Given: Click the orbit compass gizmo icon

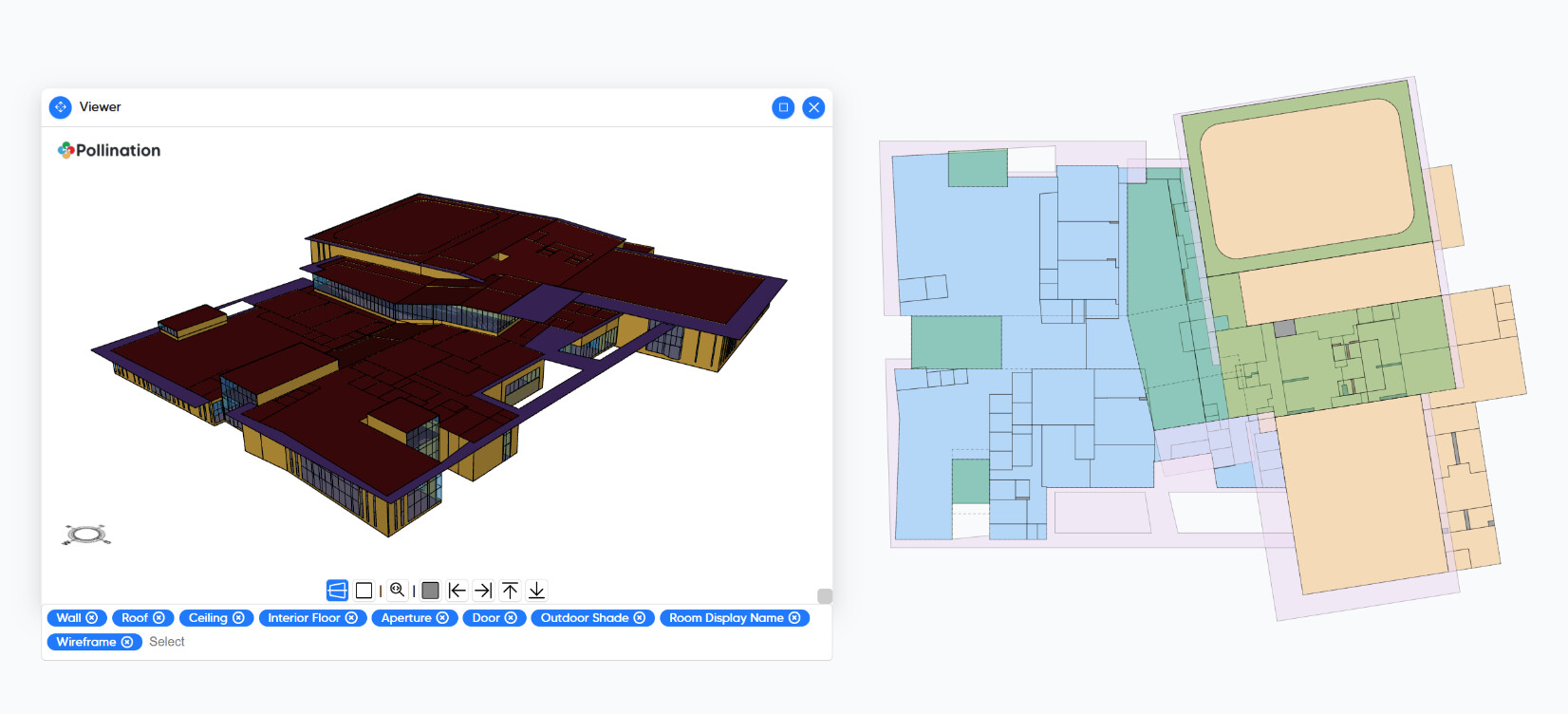Looking at the screenshot, I should 86,535.
